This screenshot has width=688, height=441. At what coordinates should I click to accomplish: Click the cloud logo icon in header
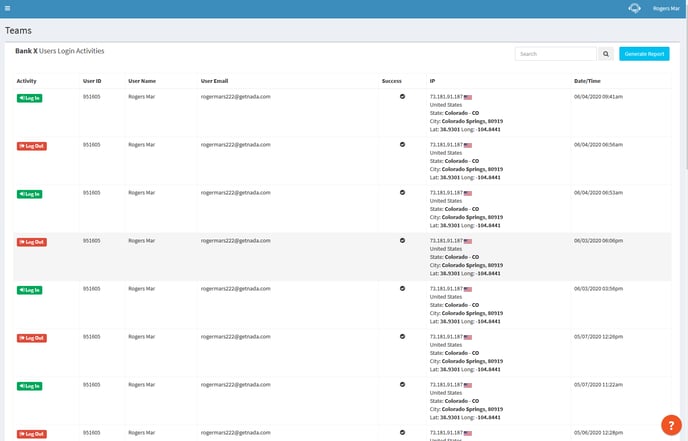(x=633, y=8)
